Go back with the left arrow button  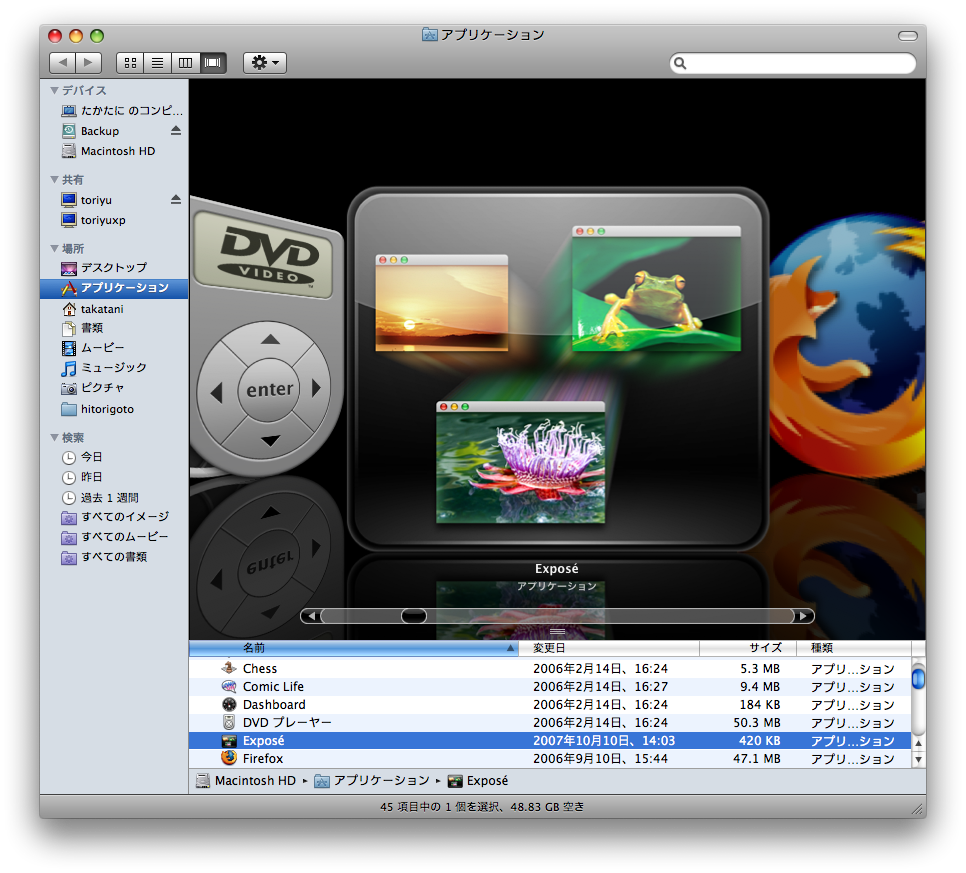[62, 62]
